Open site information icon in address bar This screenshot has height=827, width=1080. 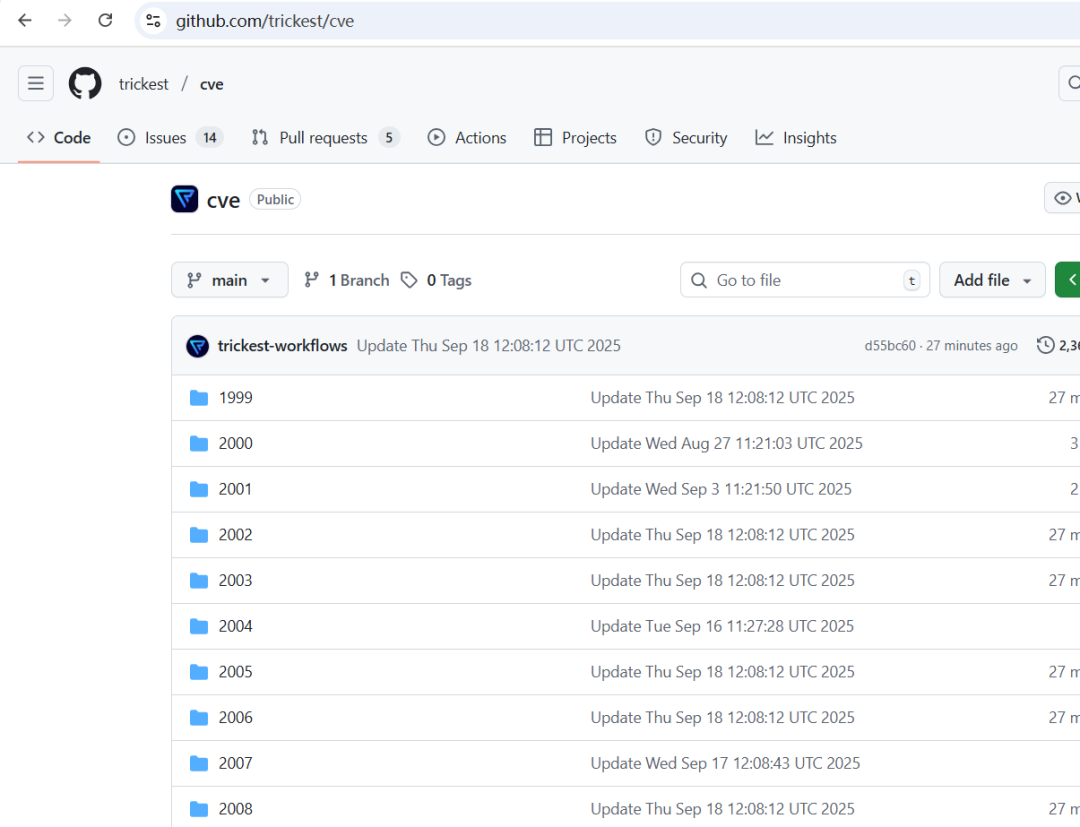153,21
